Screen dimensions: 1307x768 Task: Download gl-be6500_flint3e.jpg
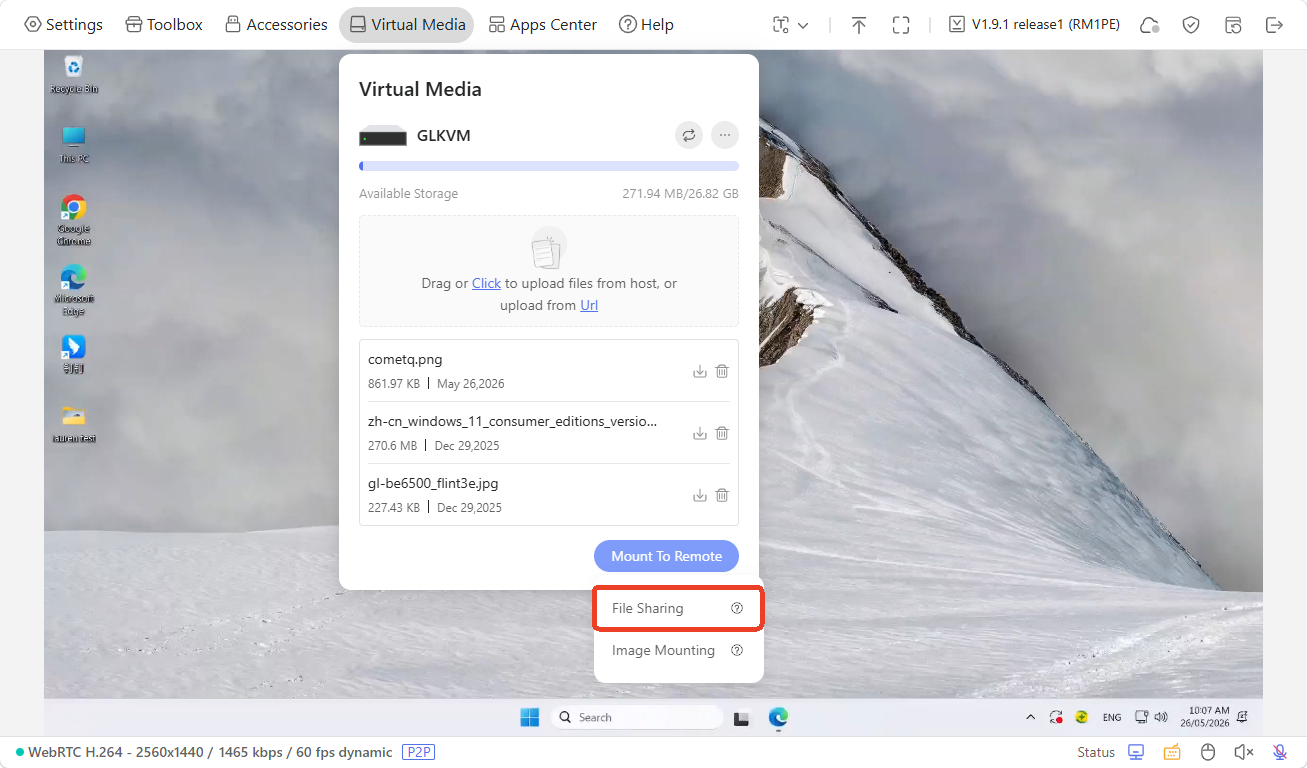(x=700, y=495)
